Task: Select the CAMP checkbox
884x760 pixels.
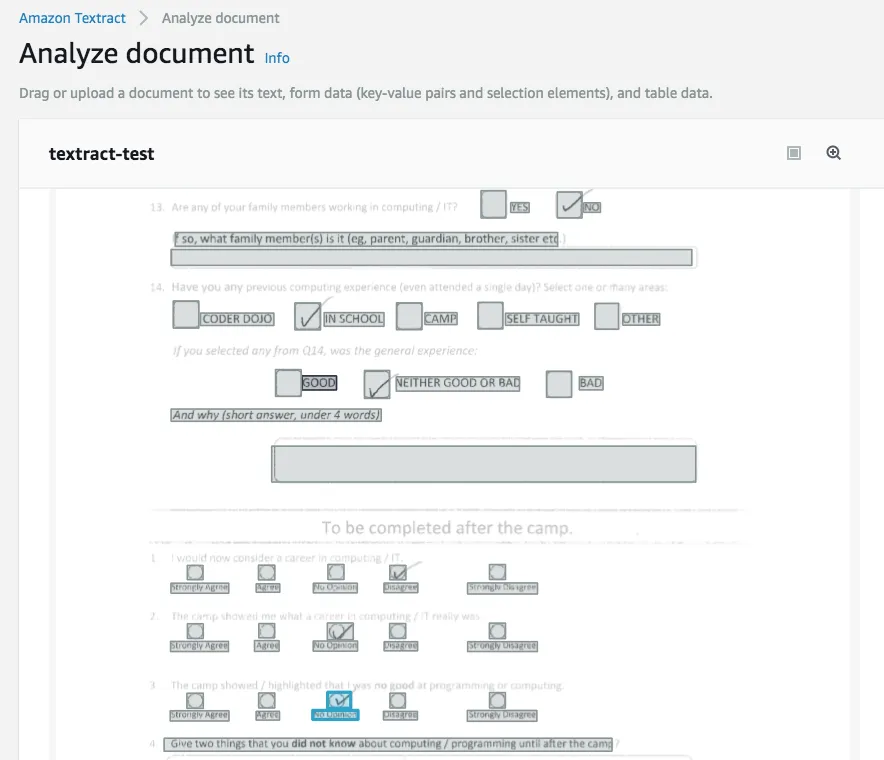Action: [409, 316]
